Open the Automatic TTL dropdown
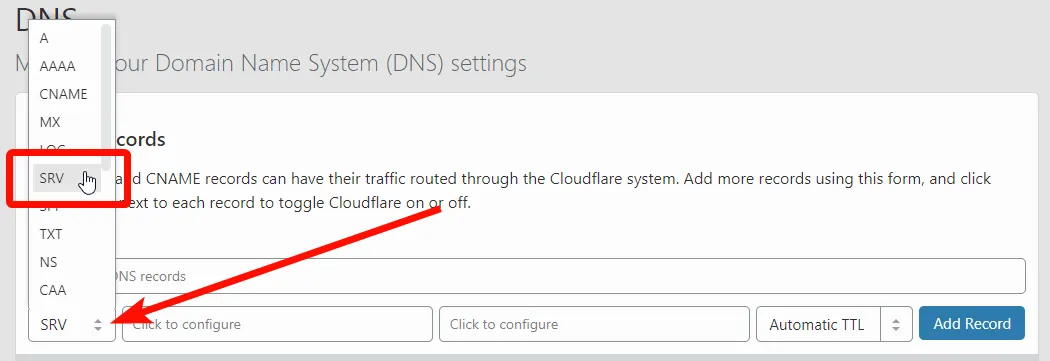1050x361 pixels. (x=834, y=325)
